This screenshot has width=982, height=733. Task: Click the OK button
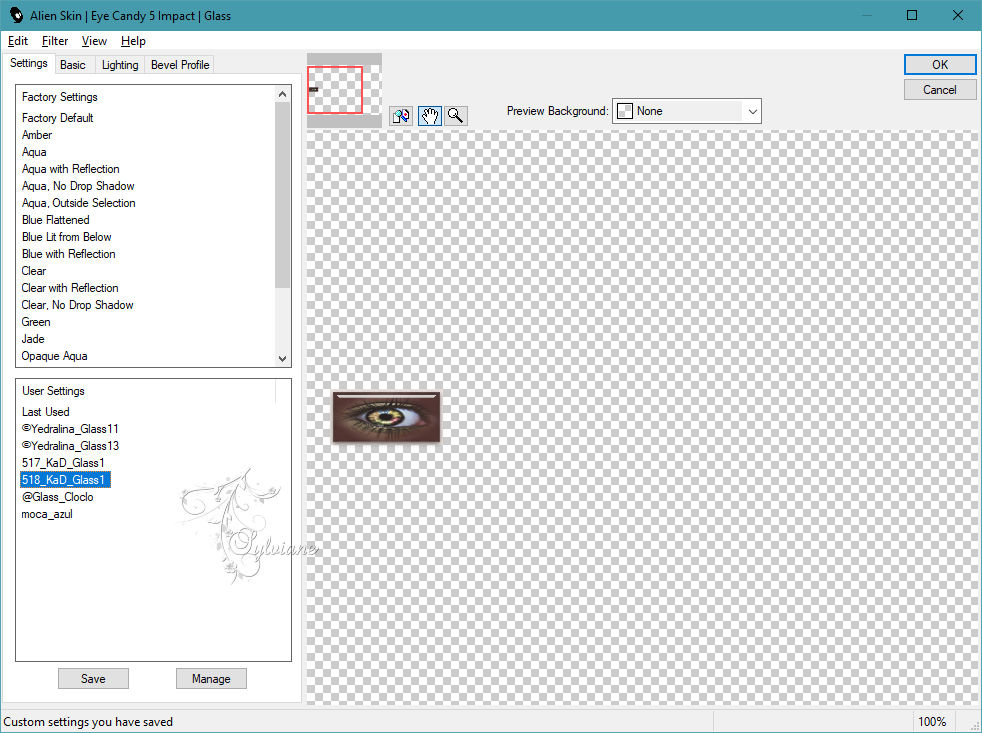pos(939,65)
